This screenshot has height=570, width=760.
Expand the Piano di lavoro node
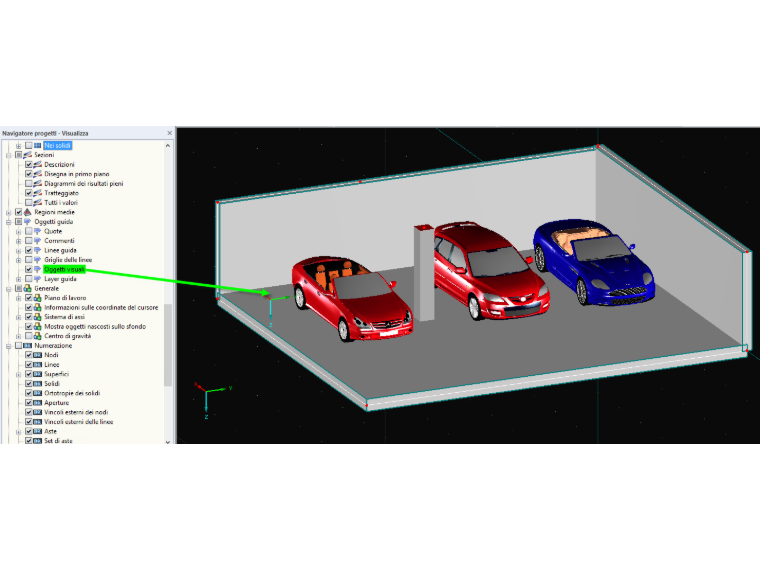point(18,298)
